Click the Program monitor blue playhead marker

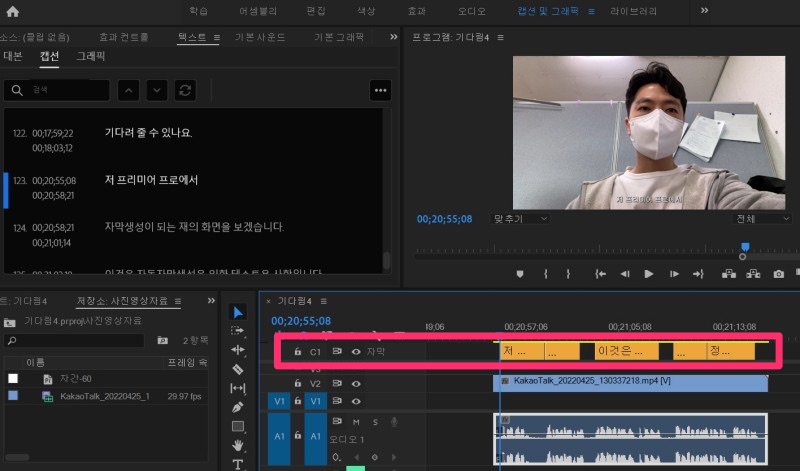745,247
